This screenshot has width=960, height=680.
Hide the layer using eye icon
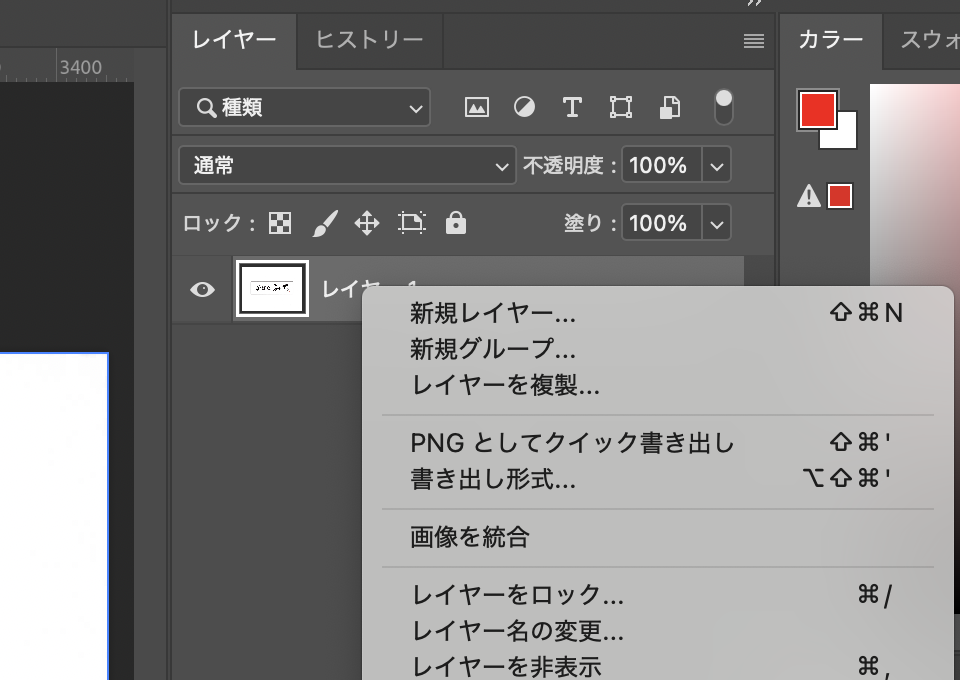click(x=203, y=290)
